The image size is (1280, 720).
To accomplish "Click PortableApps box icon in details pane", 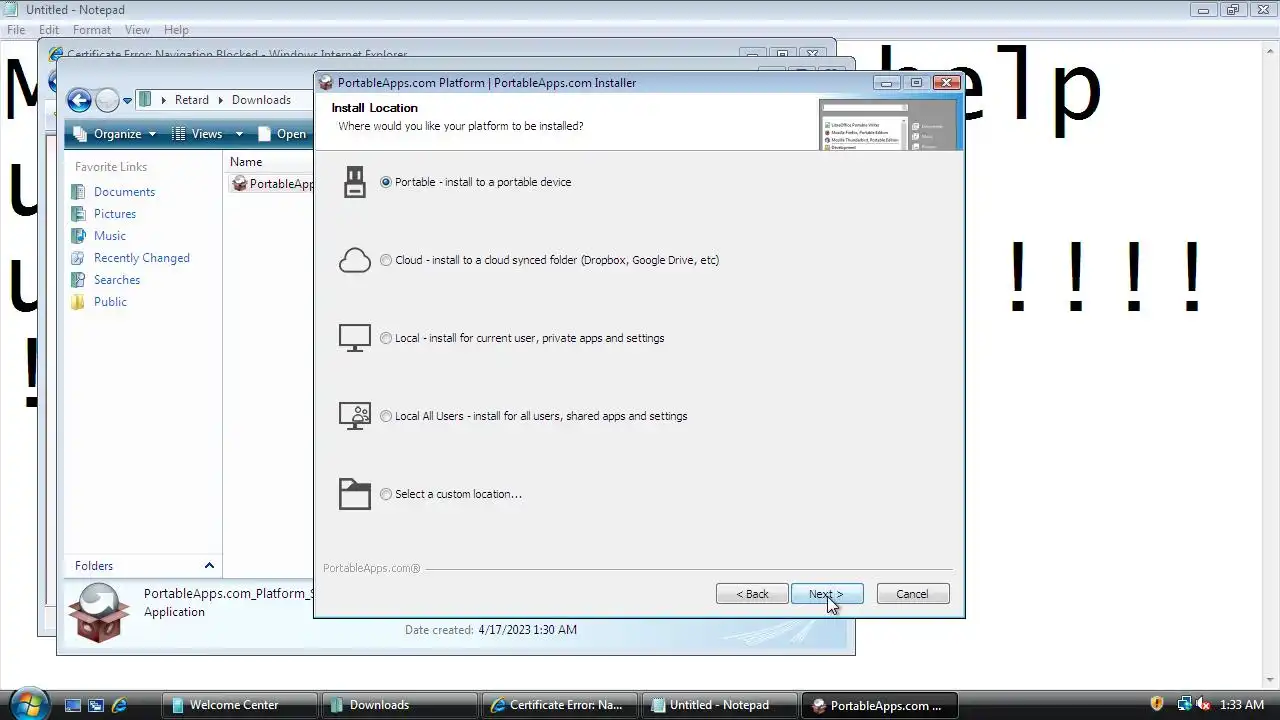I will coord(98,612).
